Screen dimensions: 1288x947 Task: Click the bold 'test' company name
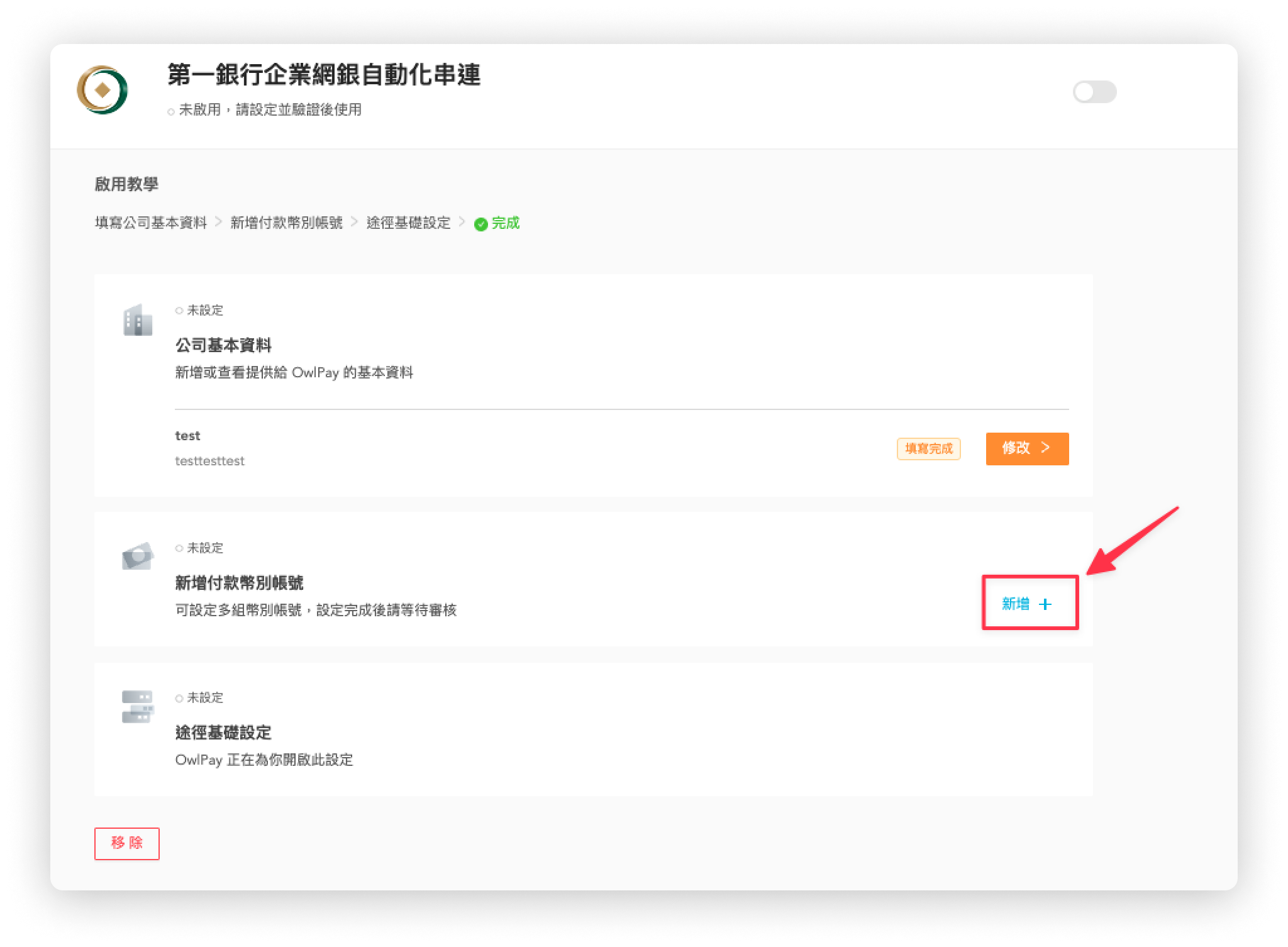[x=187, y=436]
